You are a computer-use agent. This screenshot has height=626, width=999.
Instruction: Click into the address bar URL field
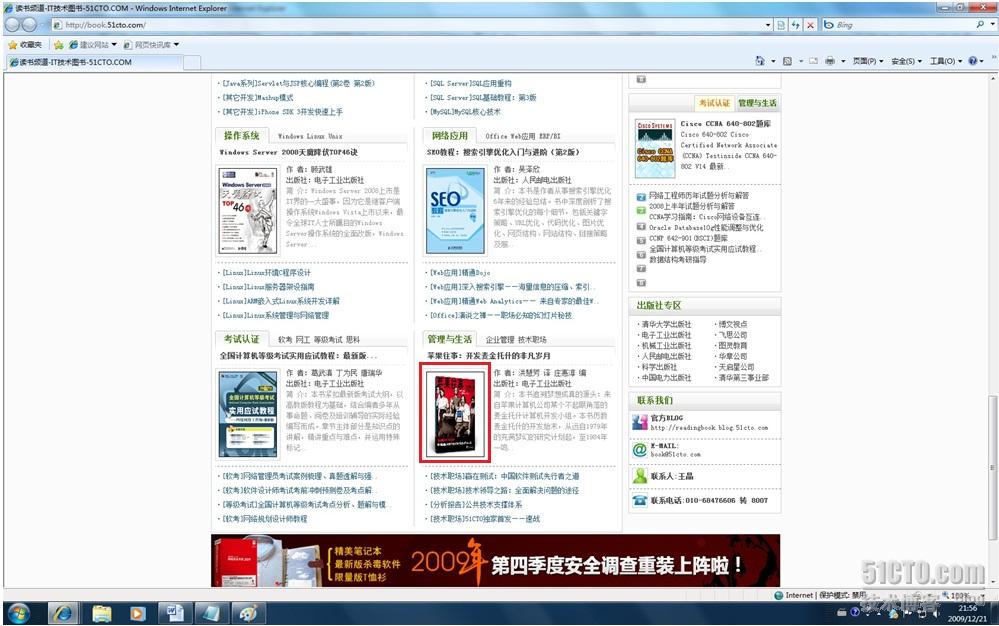(408, 25)
